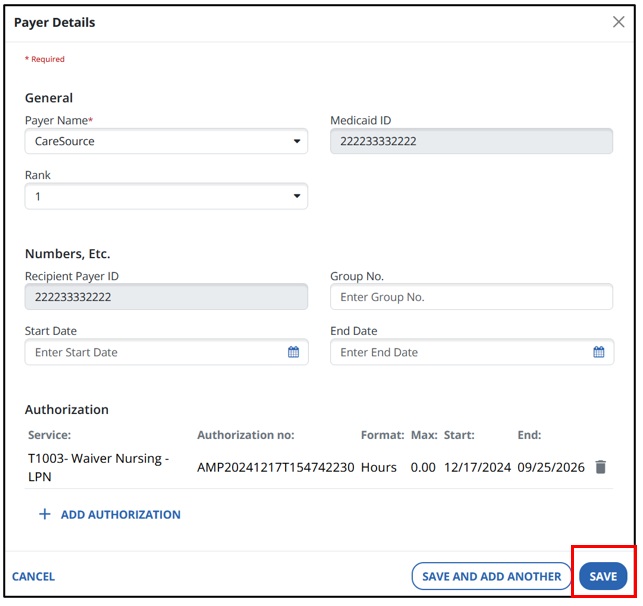Delete the T1003 authorization with trash icon
This screenshot has width=643, height=606.
point(600,467)
